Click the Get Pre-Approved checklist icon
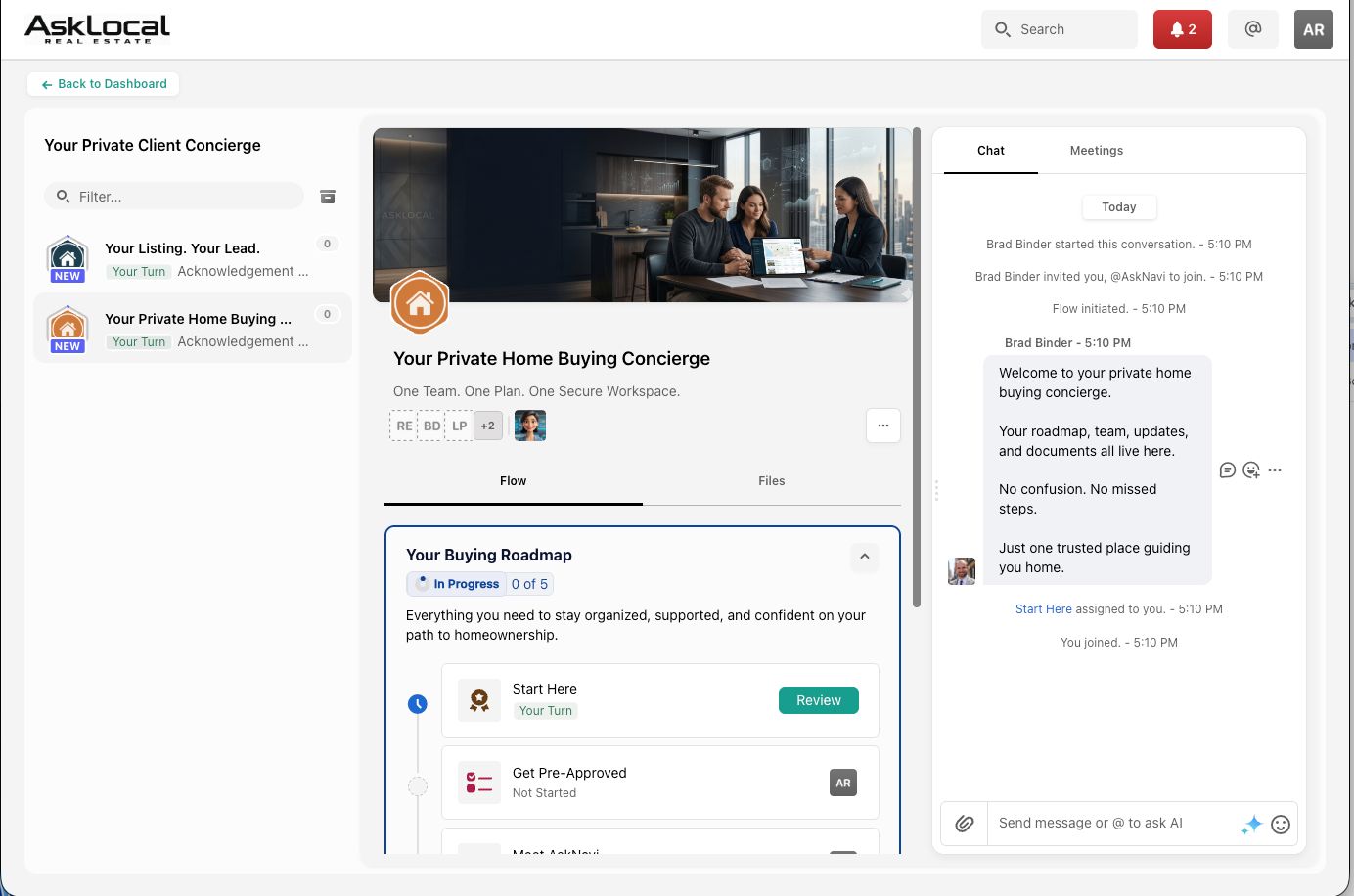Image resolution: width=1354 pixels, height=896 pixels. (479, 783)
